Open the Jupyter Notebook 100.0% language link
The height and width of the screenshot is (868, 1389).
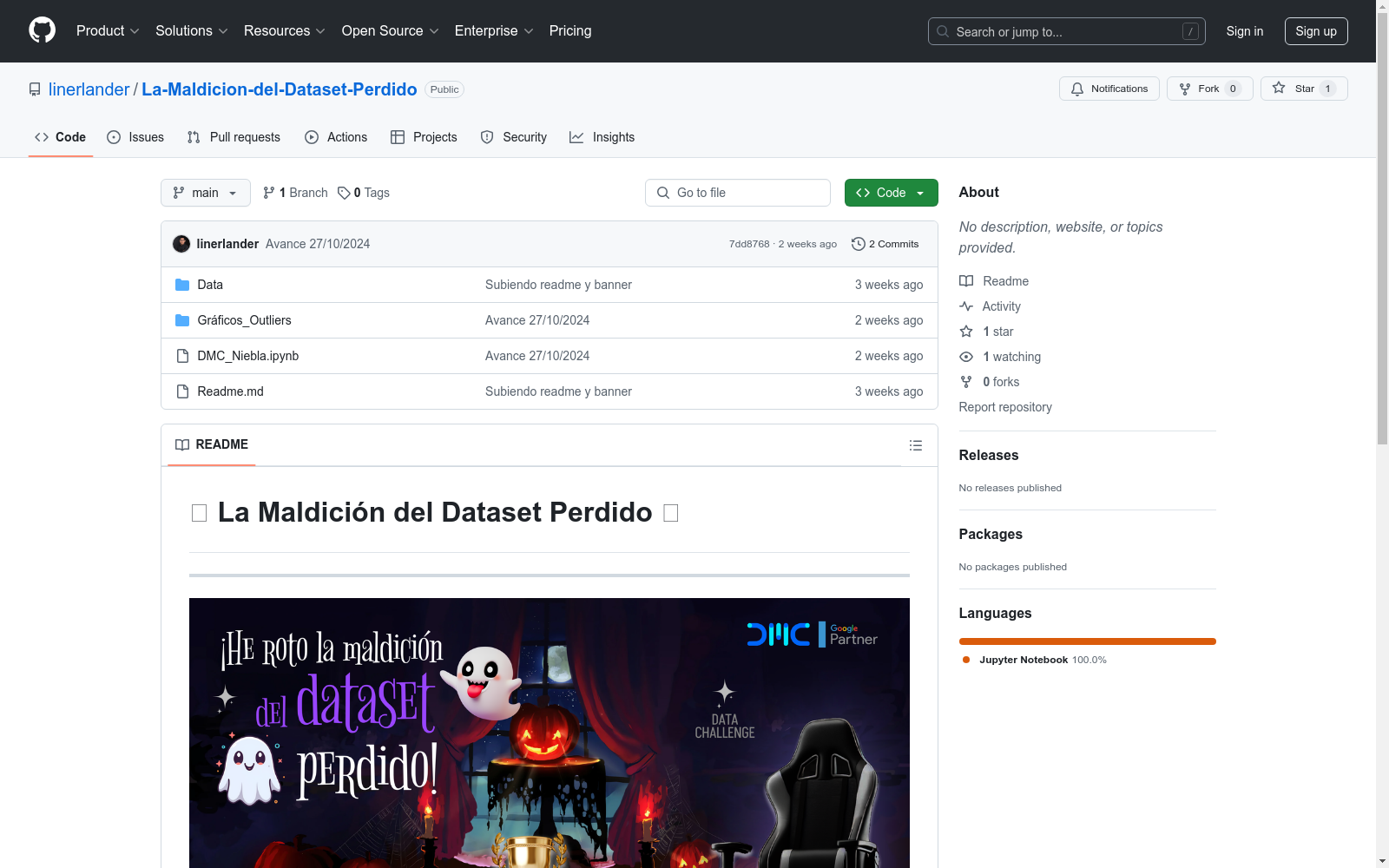click(1035, 660)
